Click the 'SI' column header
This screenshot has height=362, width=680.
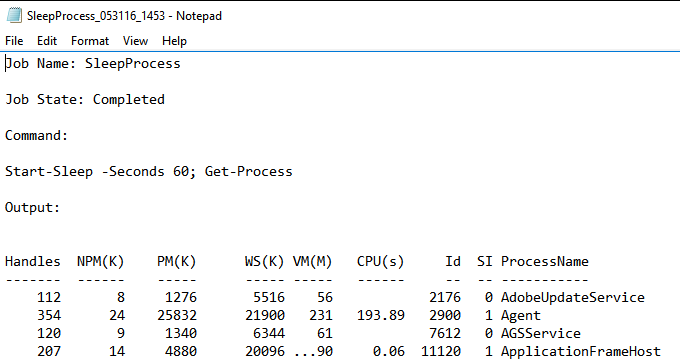coord(485,261)
